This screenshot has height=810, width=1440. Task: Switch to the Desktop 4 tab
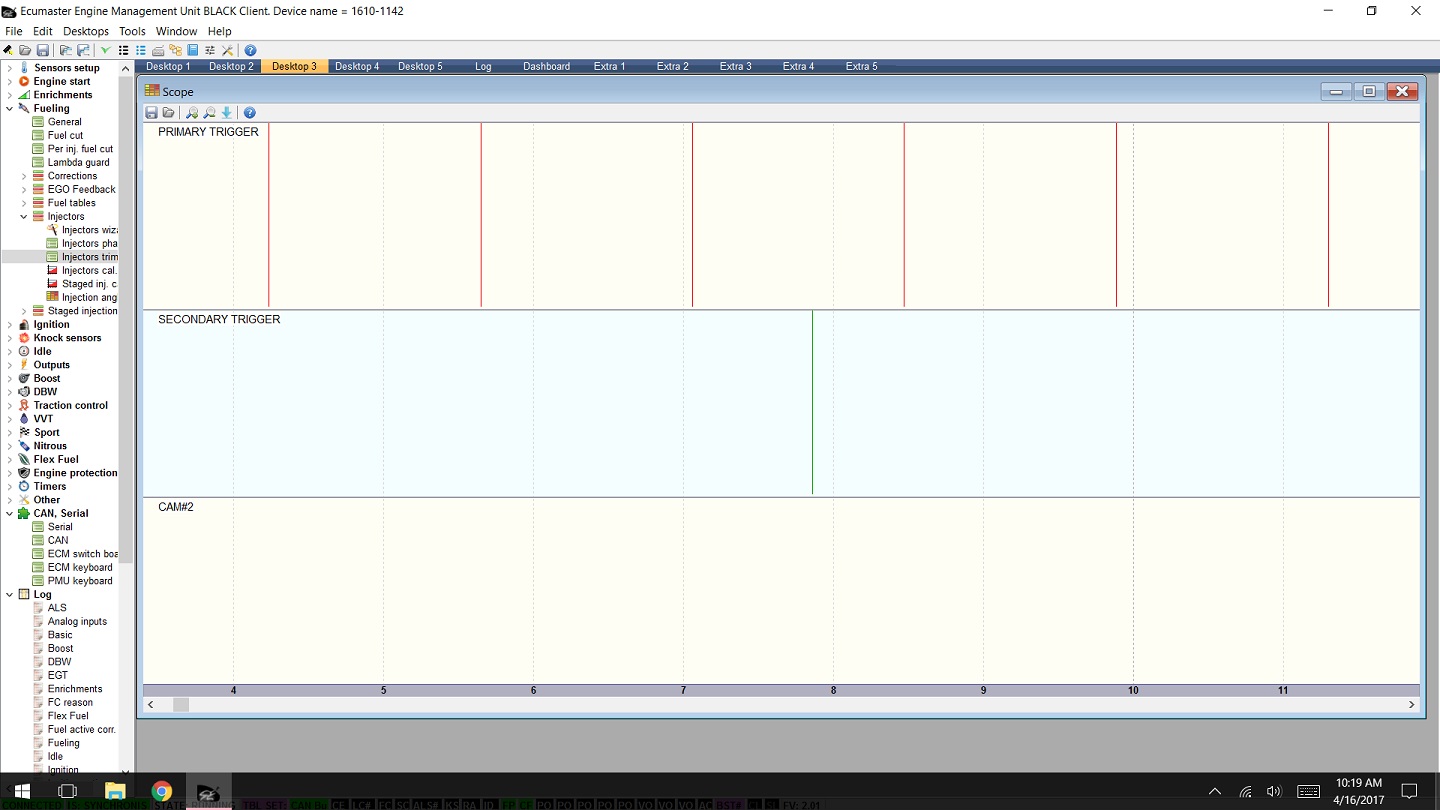[x=357, y=66]
